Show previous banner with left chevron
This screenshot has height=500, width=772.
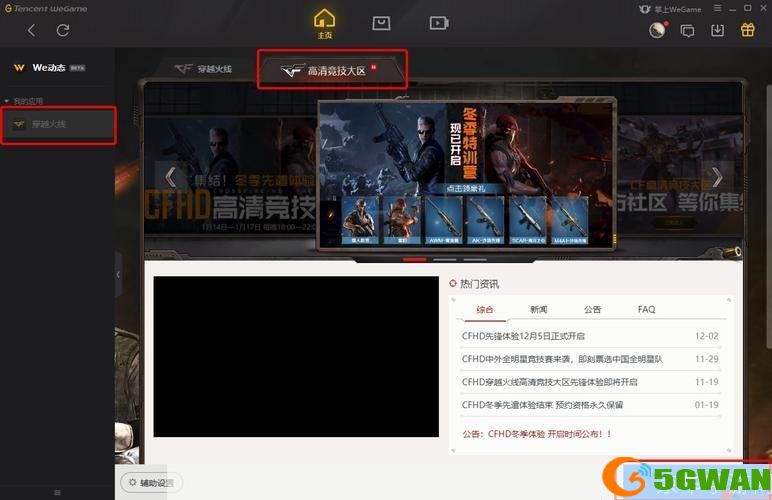pyautogui.click(x=171, y=177)
